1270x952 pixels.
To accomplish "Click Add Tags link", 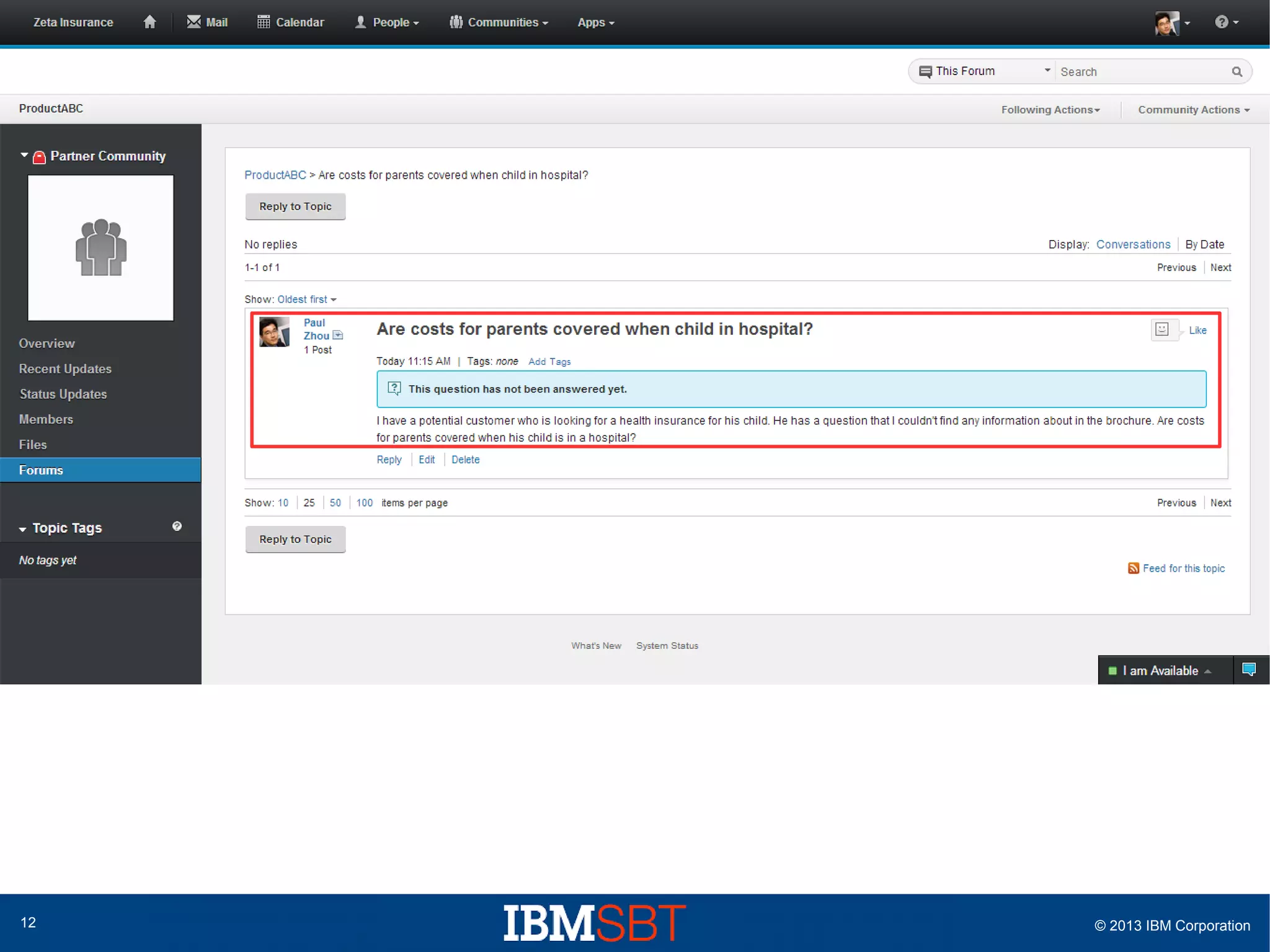I will pos(549,362).
